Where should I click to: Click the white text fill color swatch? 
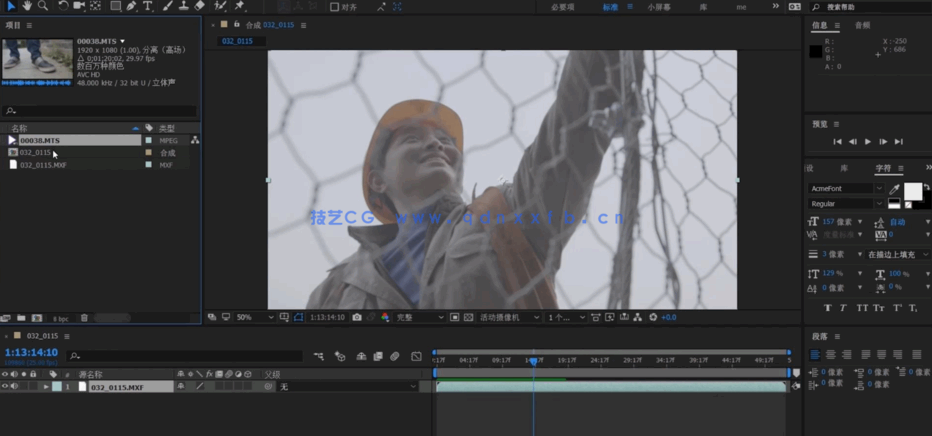(912, 191)
